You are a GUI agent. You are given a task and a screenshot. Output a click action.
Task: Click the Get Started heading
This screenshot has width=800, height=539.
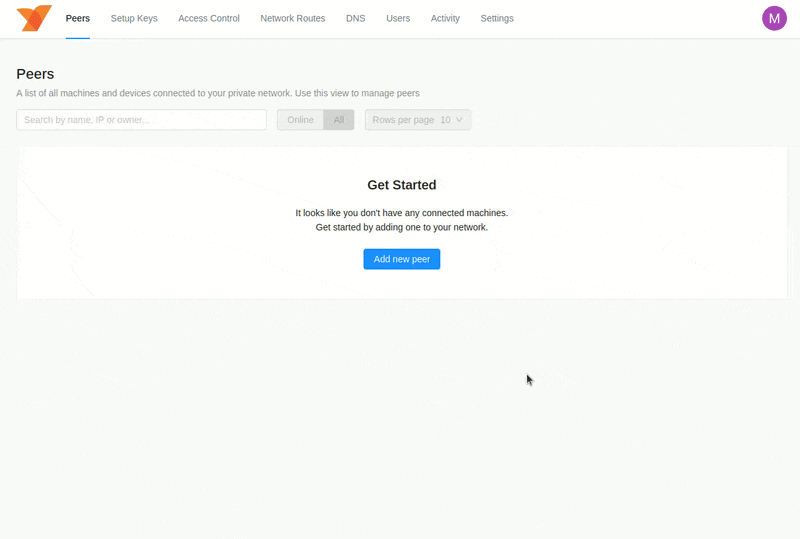(402, 185)
